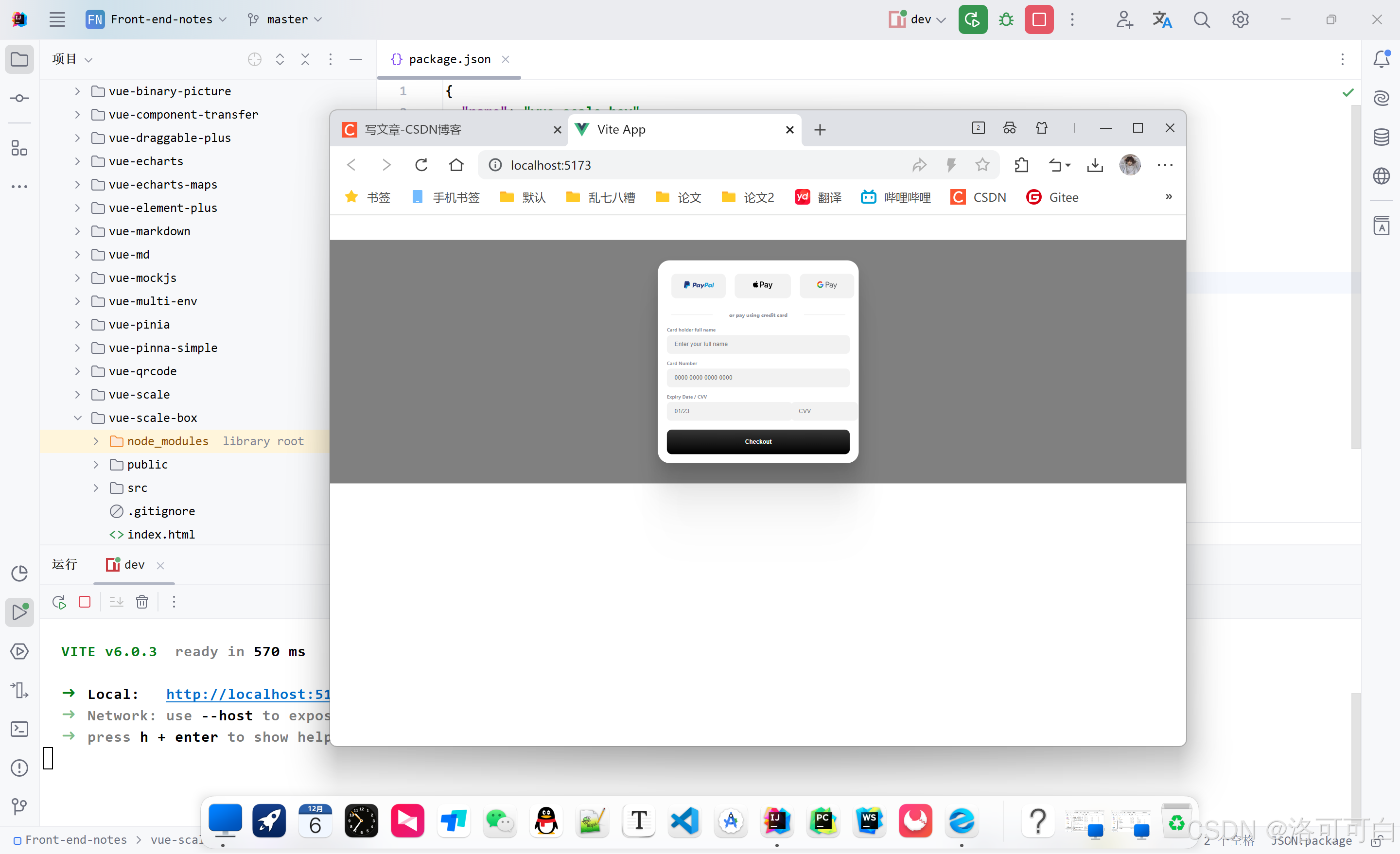This screenshot has height=854, width=1400.
Task: Expand node_modules folder
Action: [95, 441]
